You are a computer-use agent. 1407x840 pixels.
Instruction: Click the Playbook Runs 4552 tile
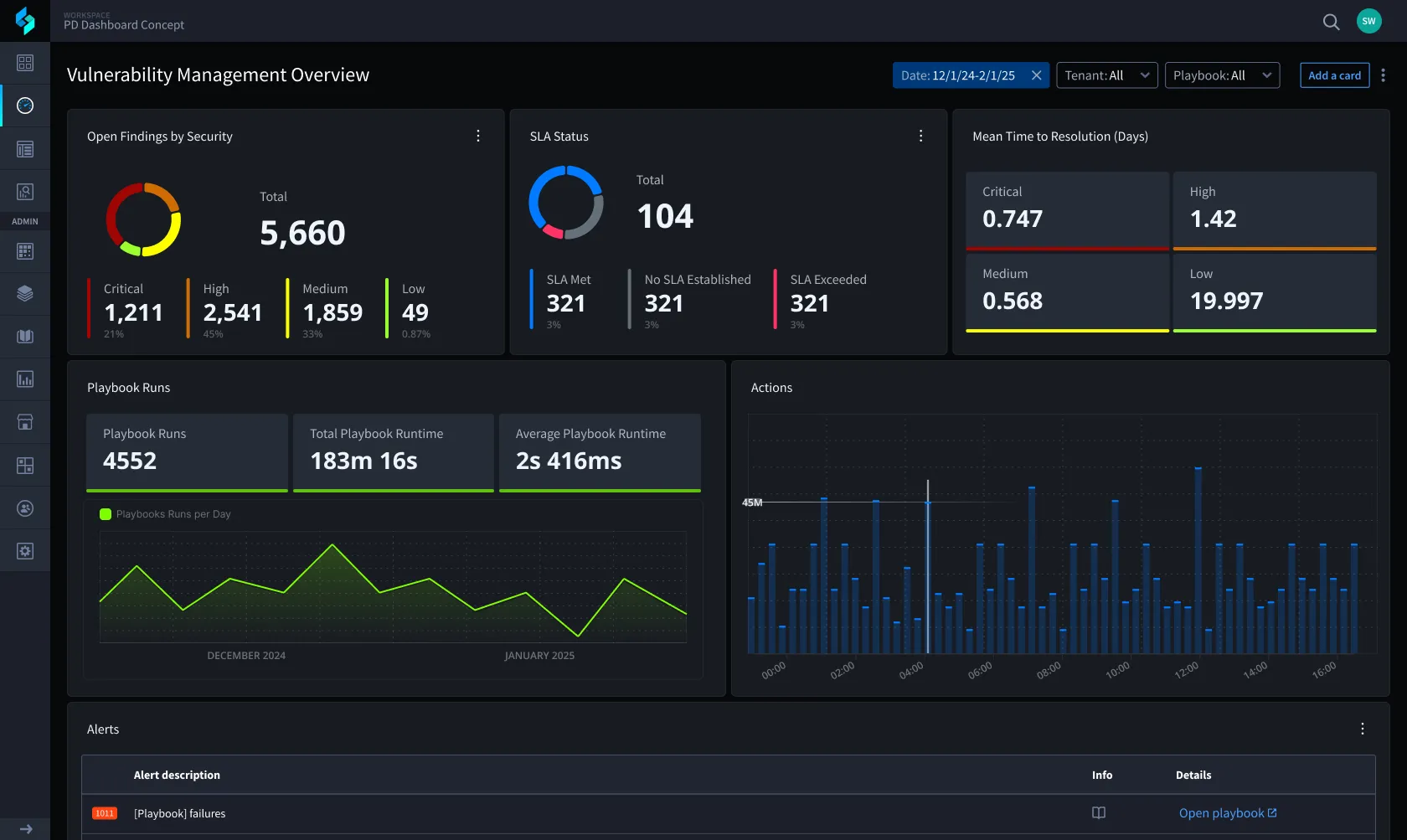click(x=187, y=452)
